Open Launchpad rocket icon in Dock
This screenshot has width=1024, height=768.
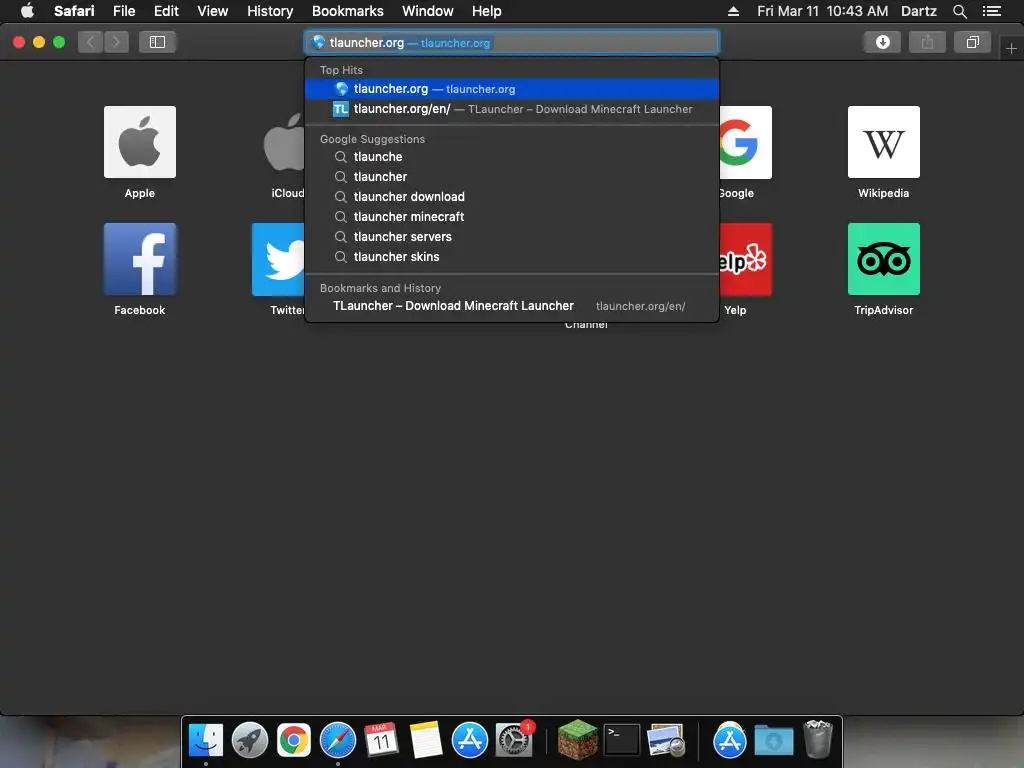click(249, 740)
